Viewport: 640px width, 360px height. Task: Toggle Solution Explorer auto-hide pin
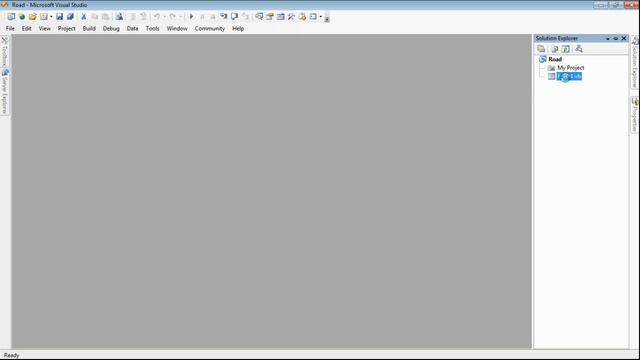click(x=616, y=38)
